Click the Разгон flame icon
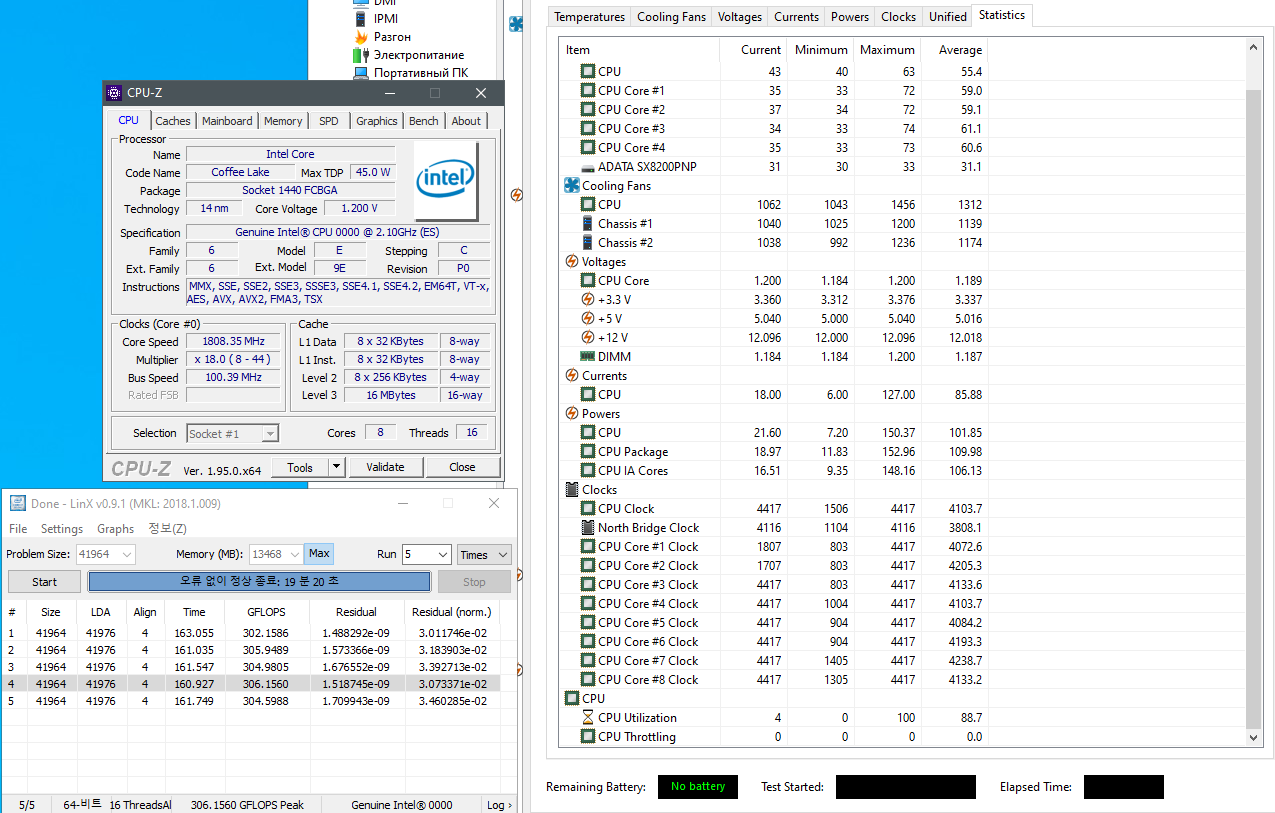Screen dimensions: 1275x813 (x=361, y=37)
